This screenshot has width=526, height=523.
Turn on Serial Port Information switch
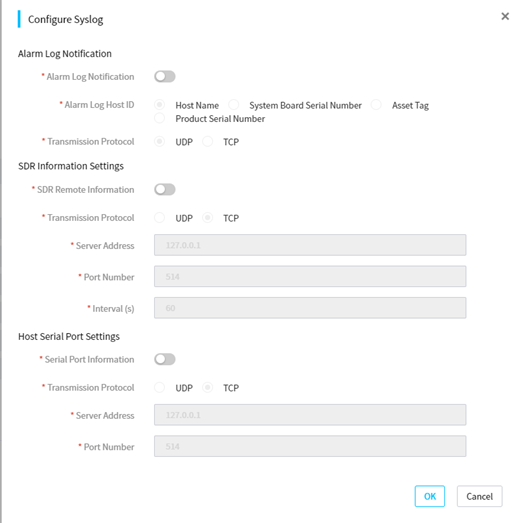pyautogui.click(x=165, y=359)
